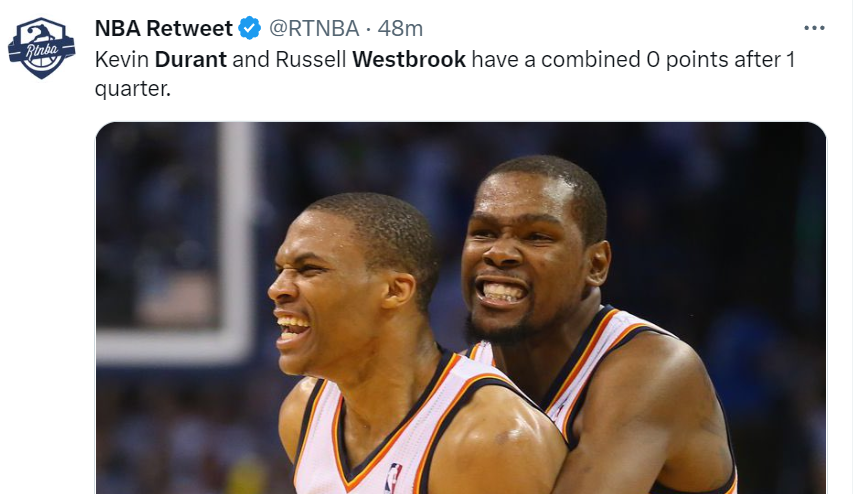The height and width of the screenshot is (494, 867).
Task: Click the 48m timestamp
Action: click(400, 28)
